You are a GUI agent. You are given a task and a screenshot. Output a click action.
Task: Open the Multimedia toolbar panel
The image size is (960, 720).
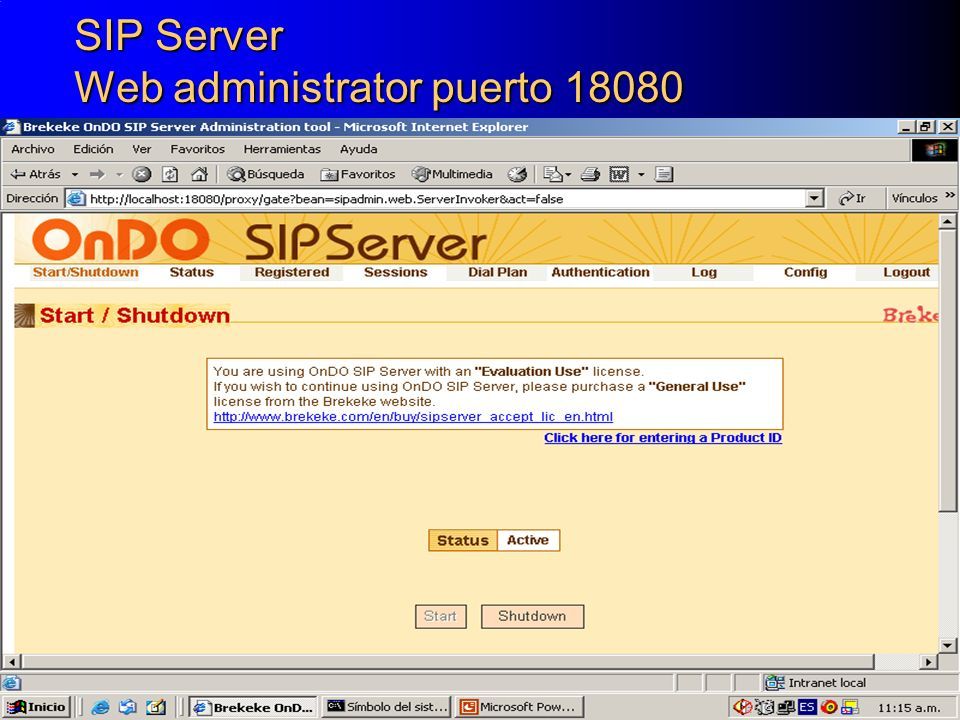[452, 174]
